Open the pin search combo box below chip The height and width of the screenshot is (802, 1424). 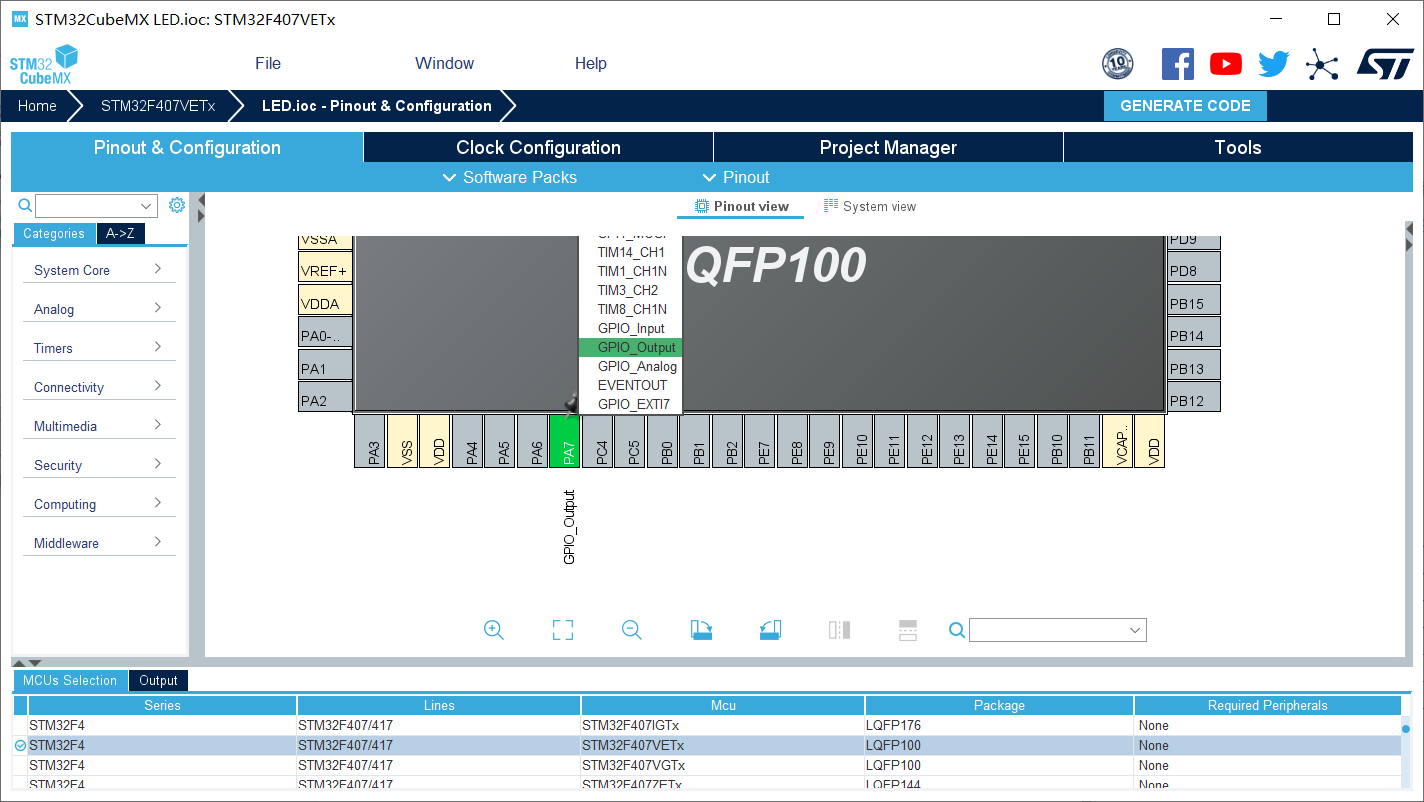click(x=1058, y=630)
